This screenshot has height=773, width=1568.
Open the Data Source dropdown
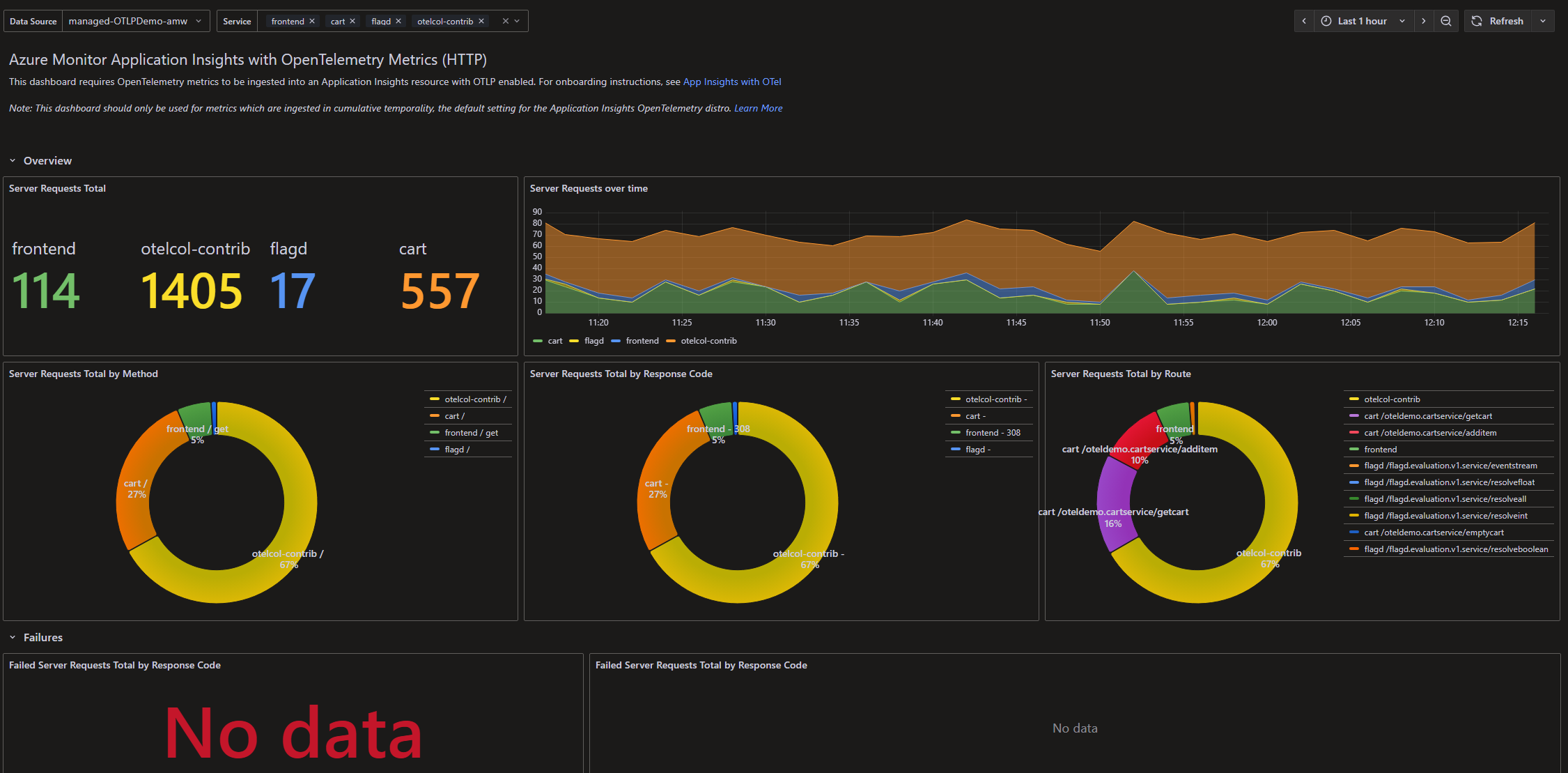[x=136, y=22]
